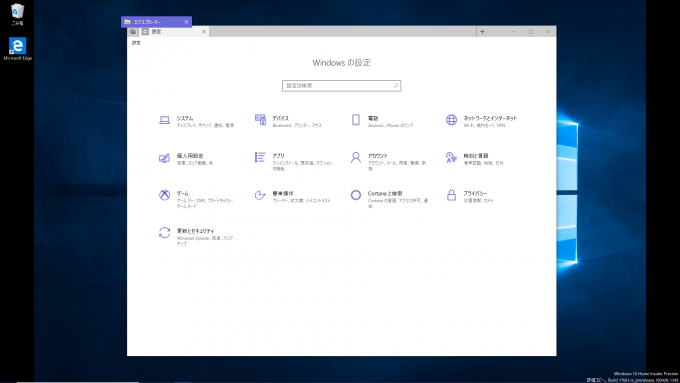Image resolution: width=680 pixels, height=383 pixels.
Task: Close the 設定 tab
Action: pyautogui.click(x=204, y=32)
